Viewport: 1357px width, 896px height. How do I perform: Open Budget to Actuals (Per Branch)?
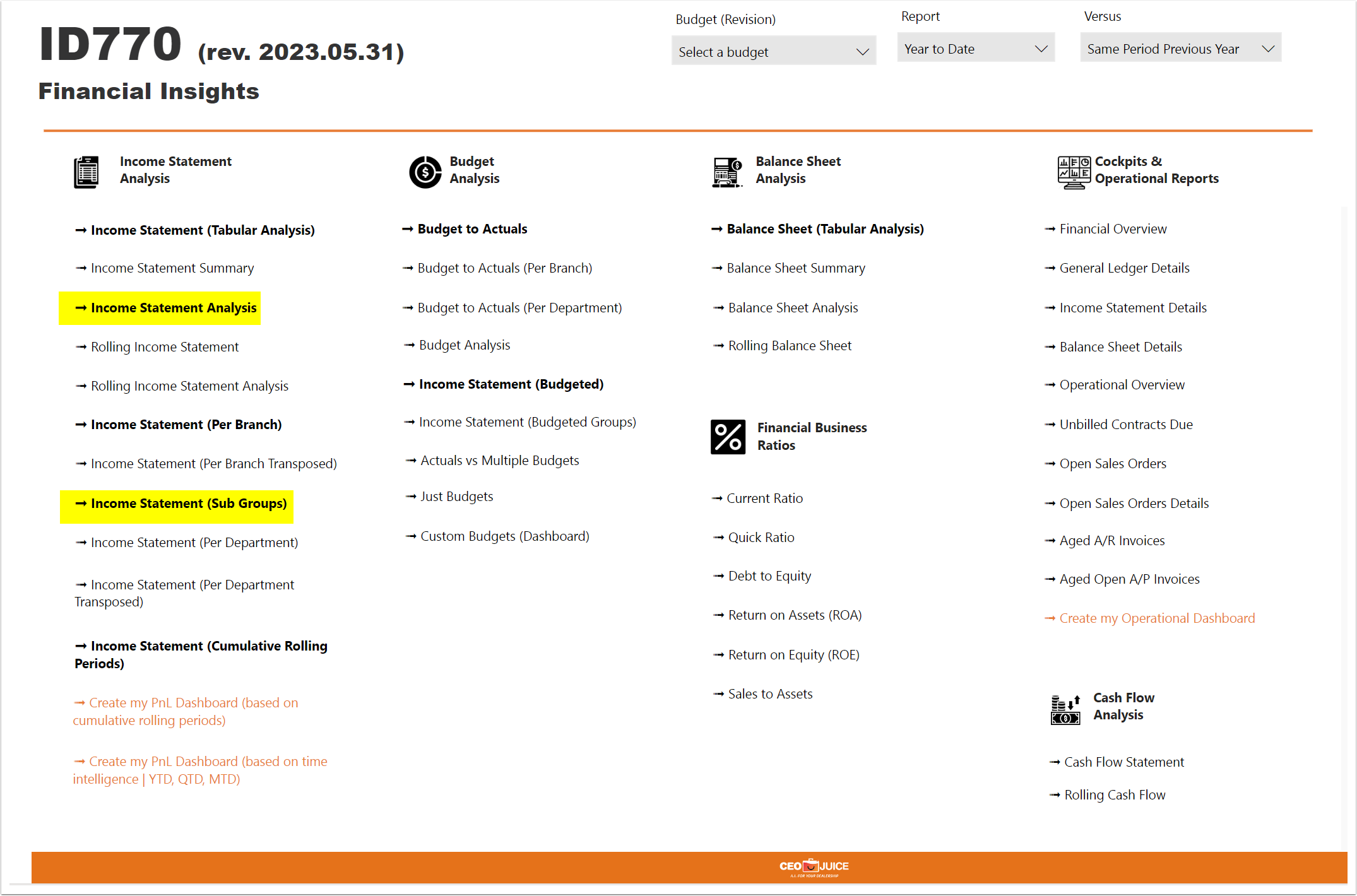click(497, 268)
